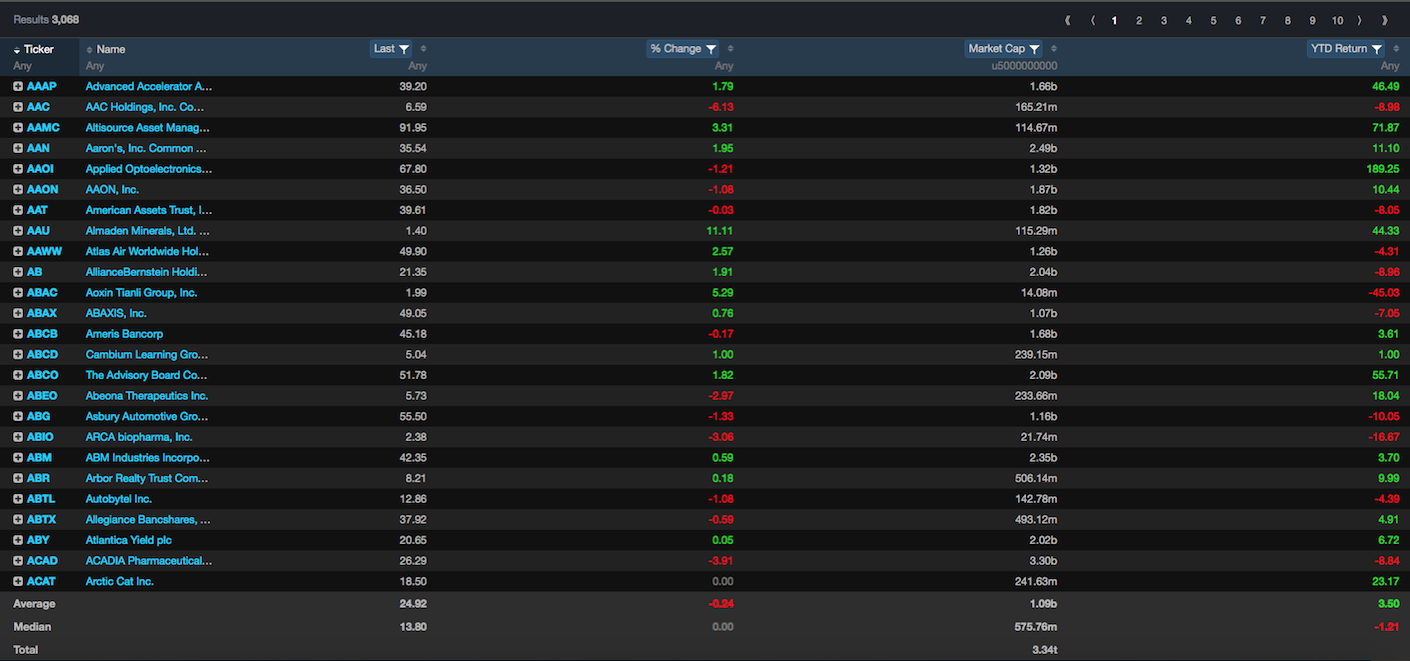Open the ABAX ticker link
The height and width of the screenshot is (661, 1410).
(42, 313)
